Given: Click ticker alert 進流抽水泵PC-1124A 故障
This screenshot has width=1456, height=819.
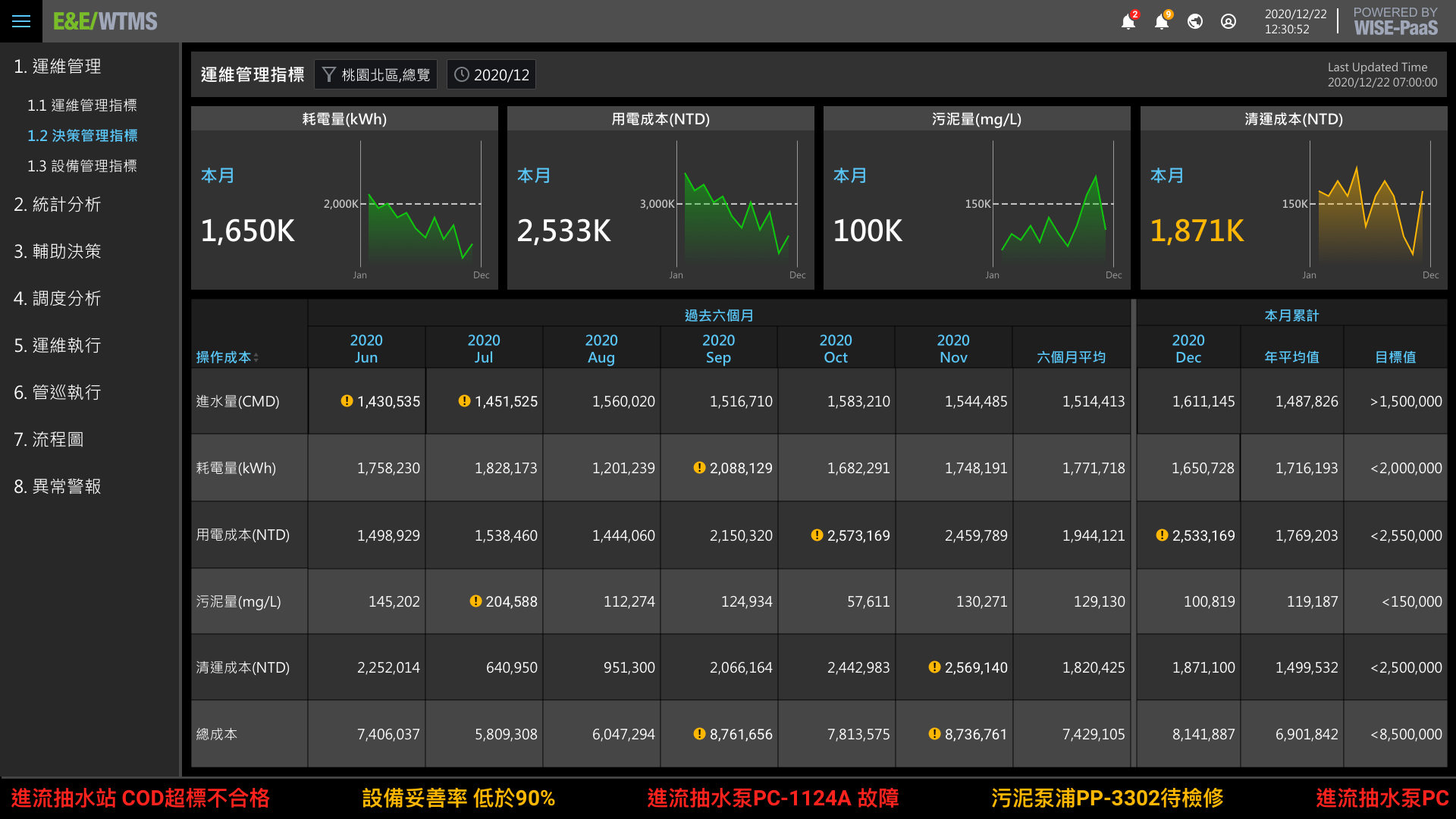Looking at the screenshot, I should point(773,798).
